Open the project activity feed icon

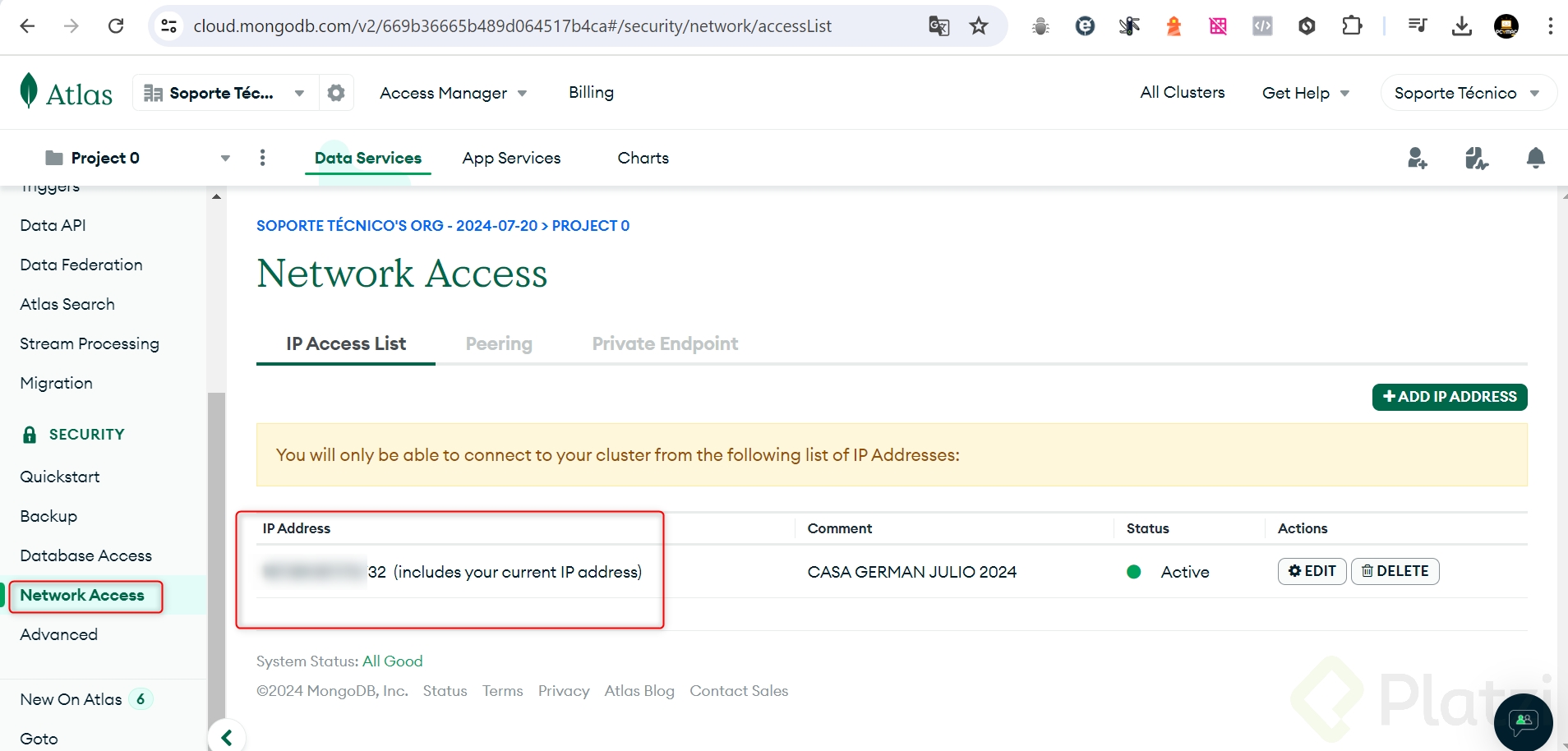(x=1476, y=158)
